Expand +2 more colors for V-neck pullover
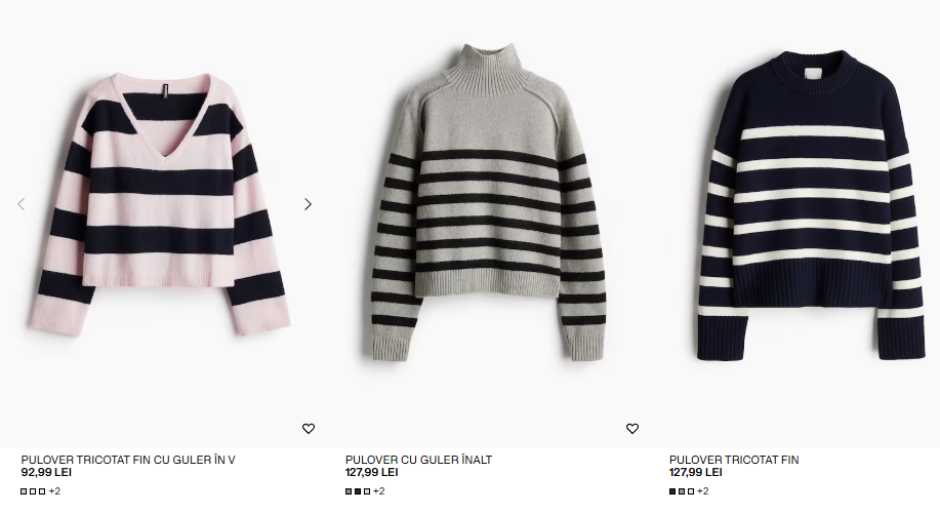Viewport: 940px width, 513px height. coord(55,491)
